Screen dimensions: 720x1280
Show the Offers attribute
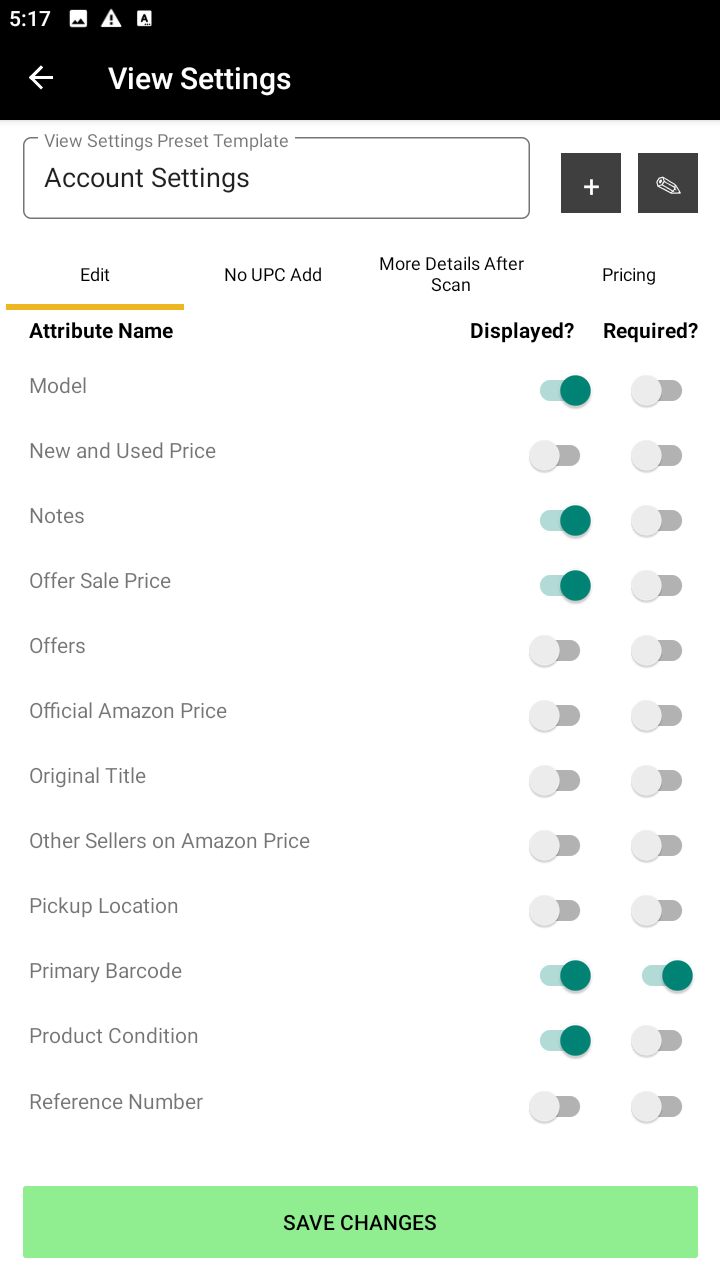(555, 651)
